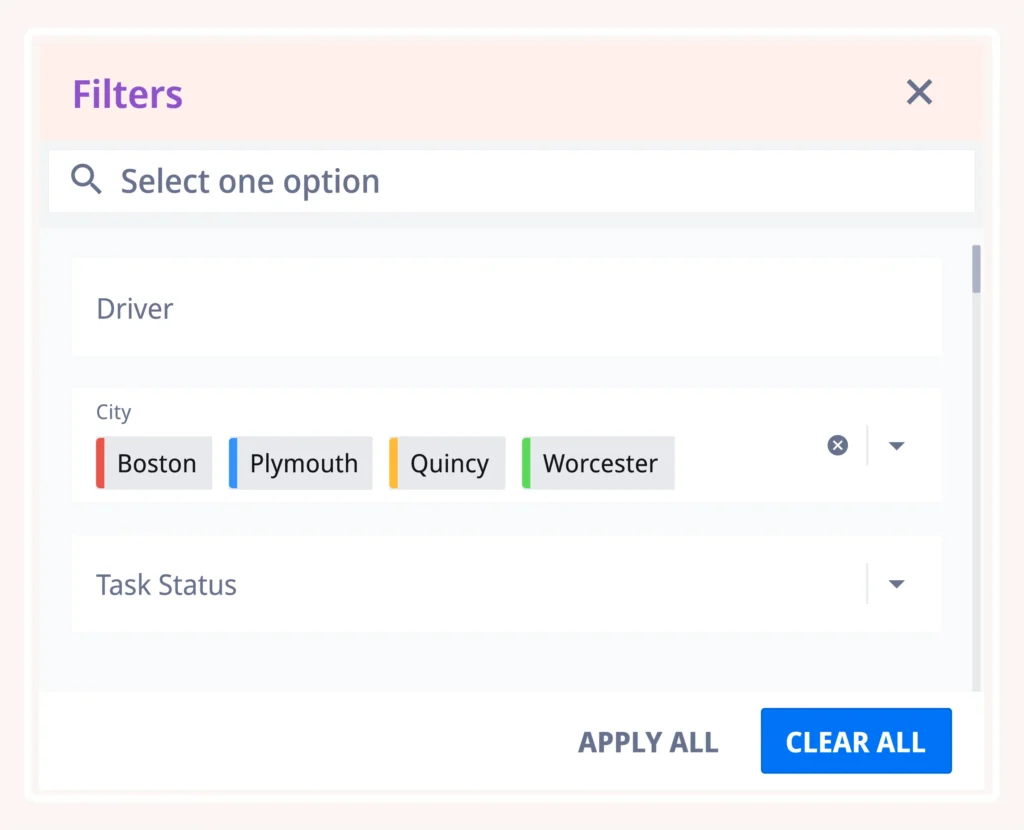Click the red color bar on the Boston chip
The image size is (1024, 830).
pyautogui.click(x=100, y=463)
